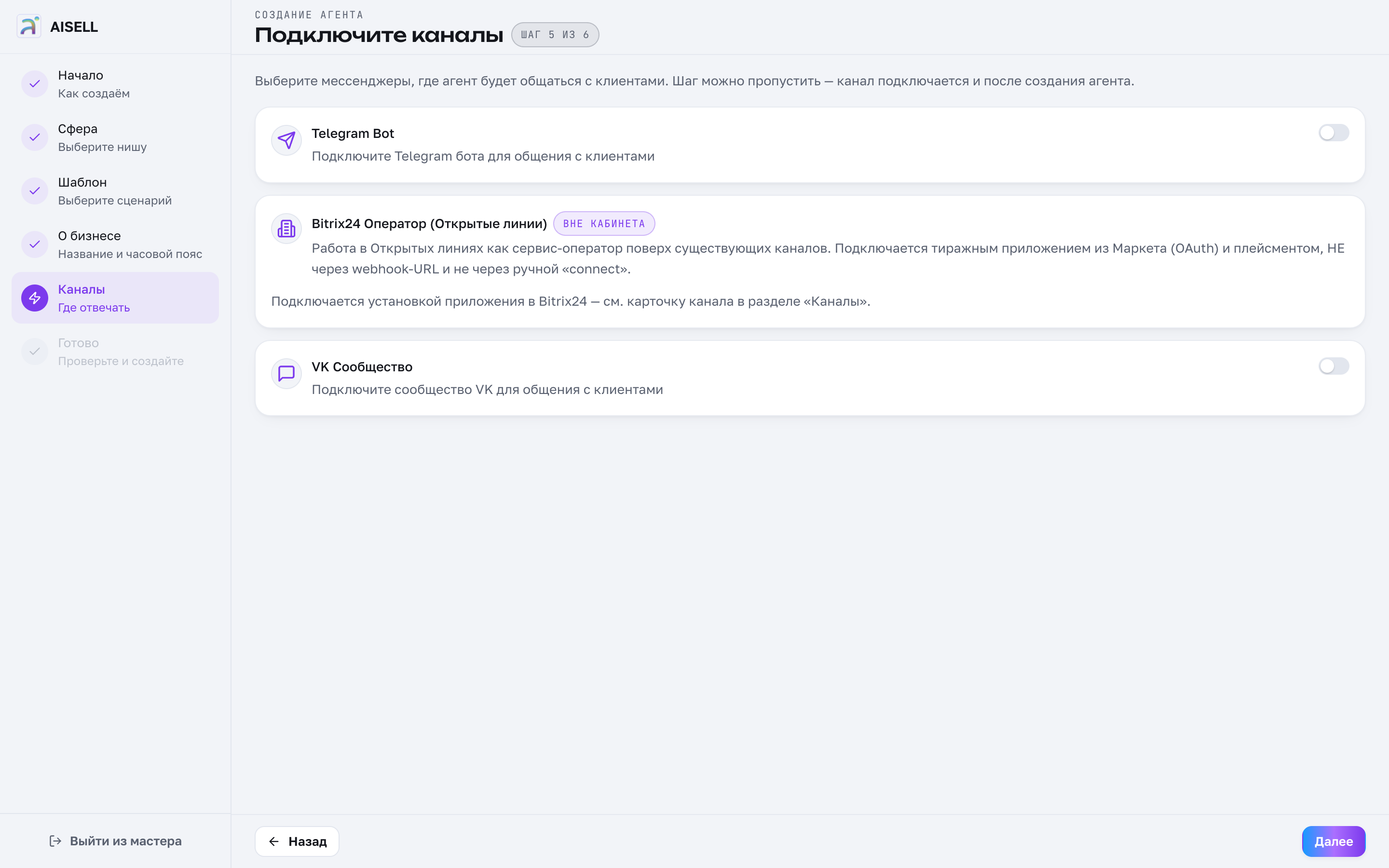
Task: Click the VK Сообщество title
Action: click(362, 367)
